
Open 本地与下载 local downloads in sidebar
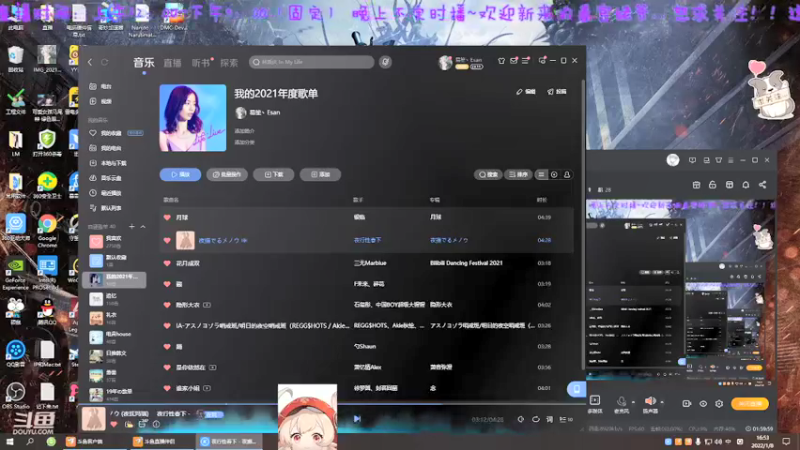point(109,163)
